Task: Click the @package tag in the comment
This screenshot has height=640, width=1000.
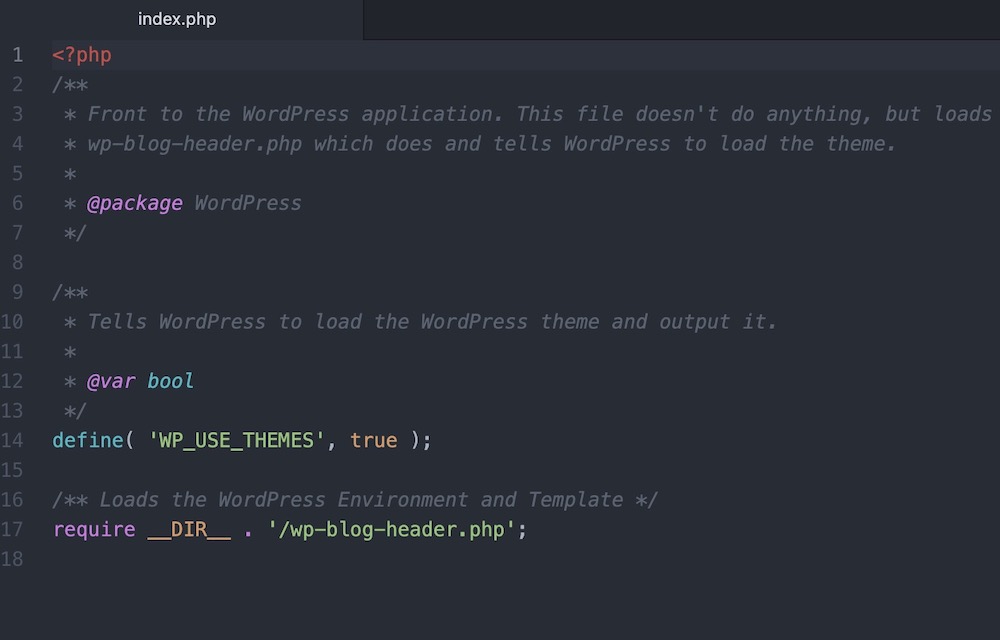Action: click(x=135, y=203)
